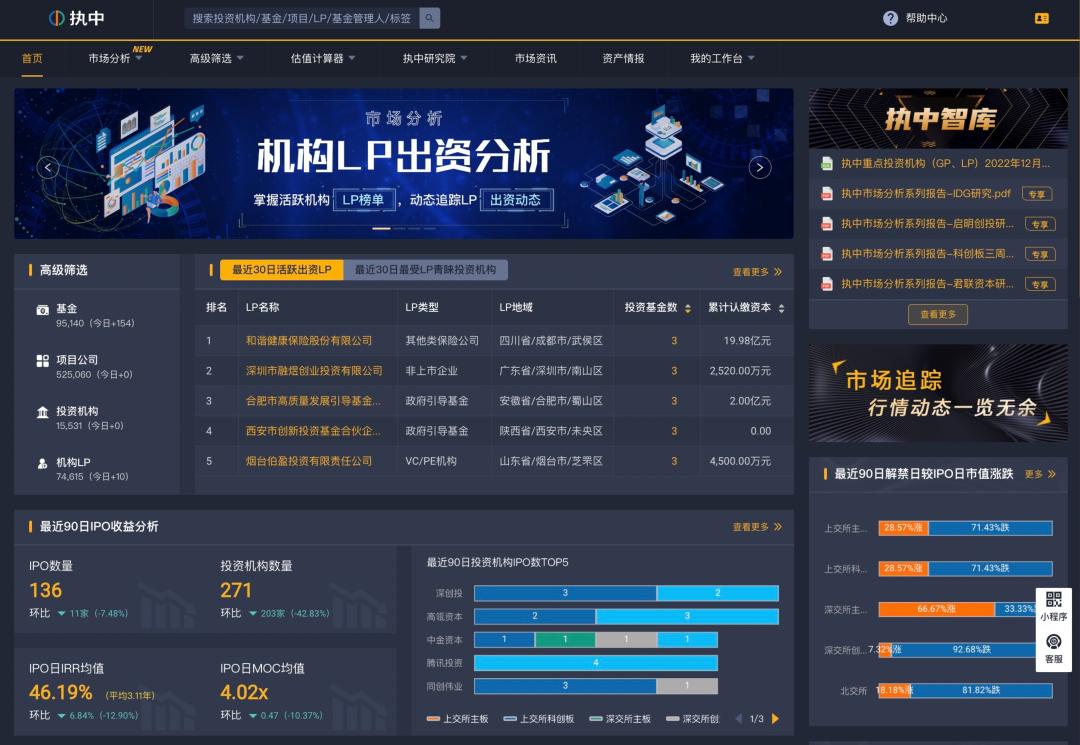Click 更多 beside 最近90日解禁日较IPO日市值涨跌
The width and height of the screenshot is (1080, 745).
tap(1040, 474)
